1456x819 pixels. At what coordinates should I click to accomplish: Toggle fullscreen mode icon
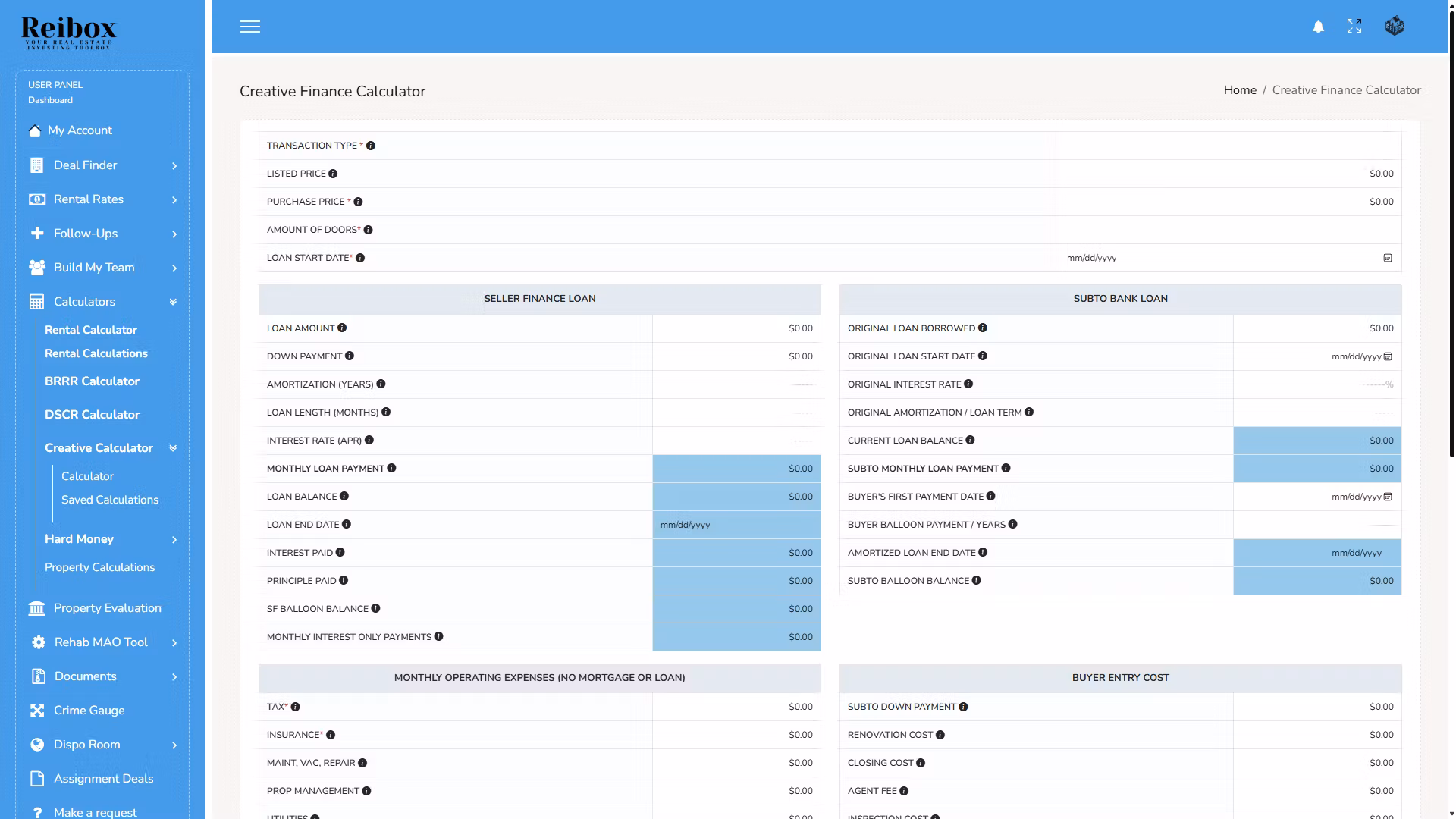click(x=1354, y=27)
